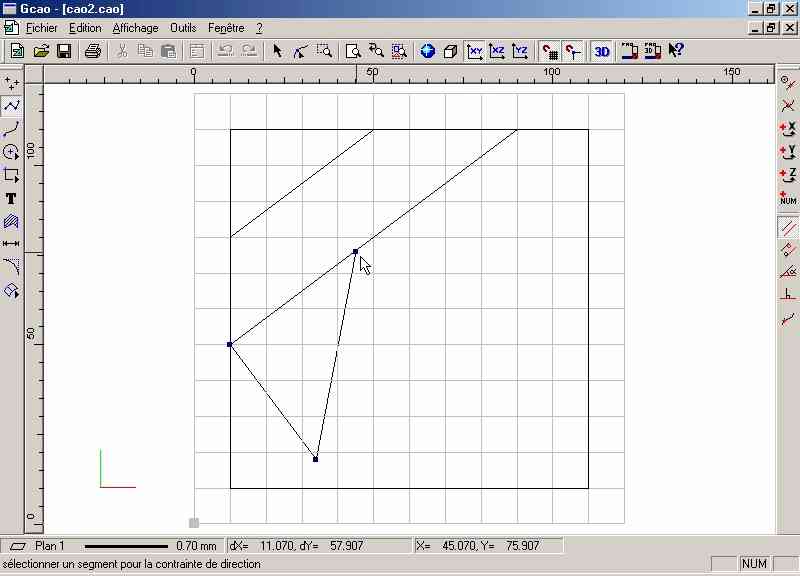Screen dimensions: 800x576
Task: Copy selection with toolbar copy icon
Action: click(x=145, y=51)
